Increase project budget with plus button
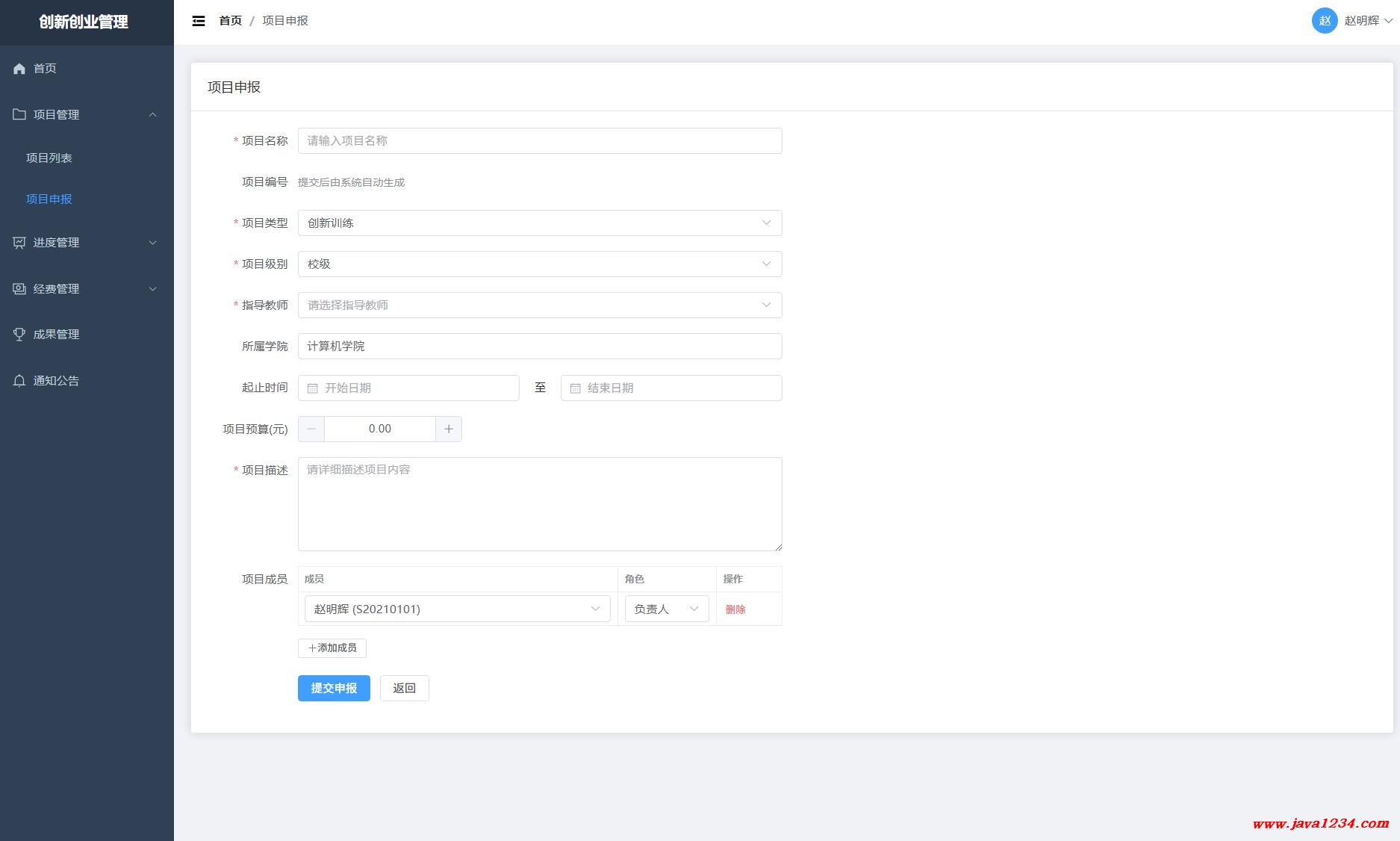 pos(449,429)
